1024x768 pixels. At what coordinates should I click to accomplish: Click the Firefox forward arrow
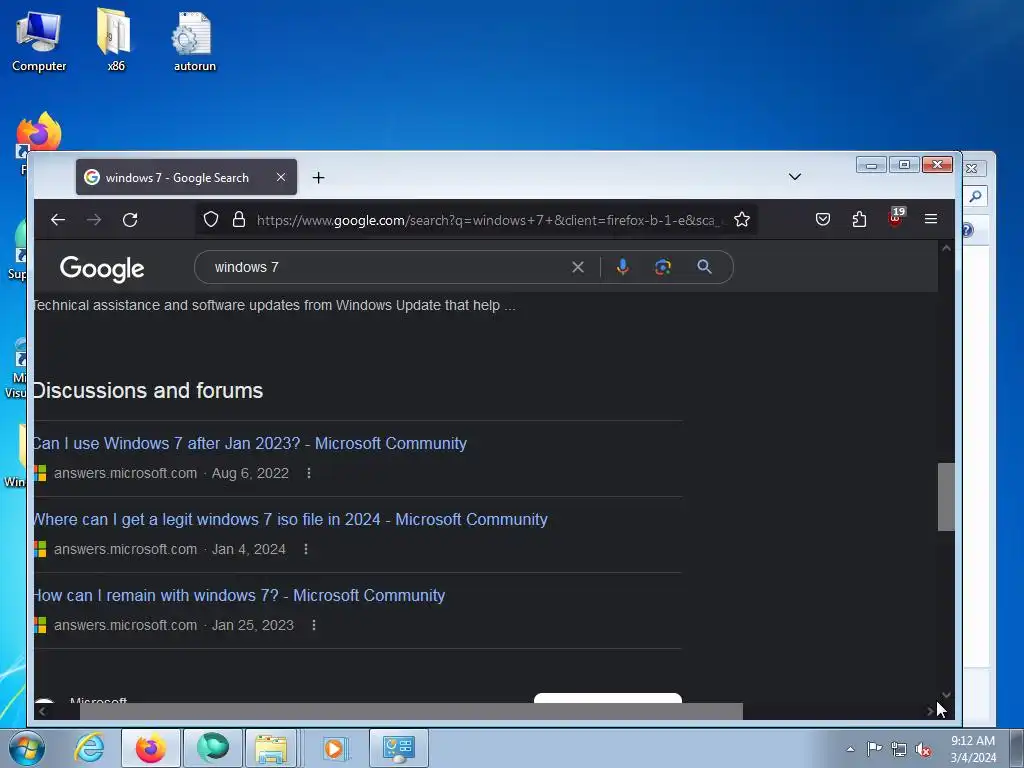94,220
